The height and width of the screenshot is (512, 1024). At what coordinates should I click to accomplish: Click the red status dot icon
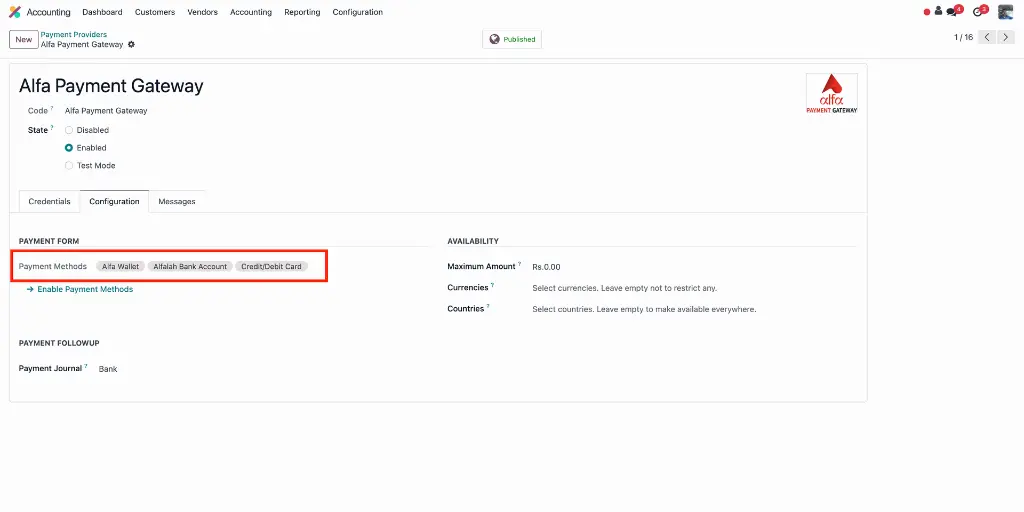pyautogui.click(x=927, y=12)
